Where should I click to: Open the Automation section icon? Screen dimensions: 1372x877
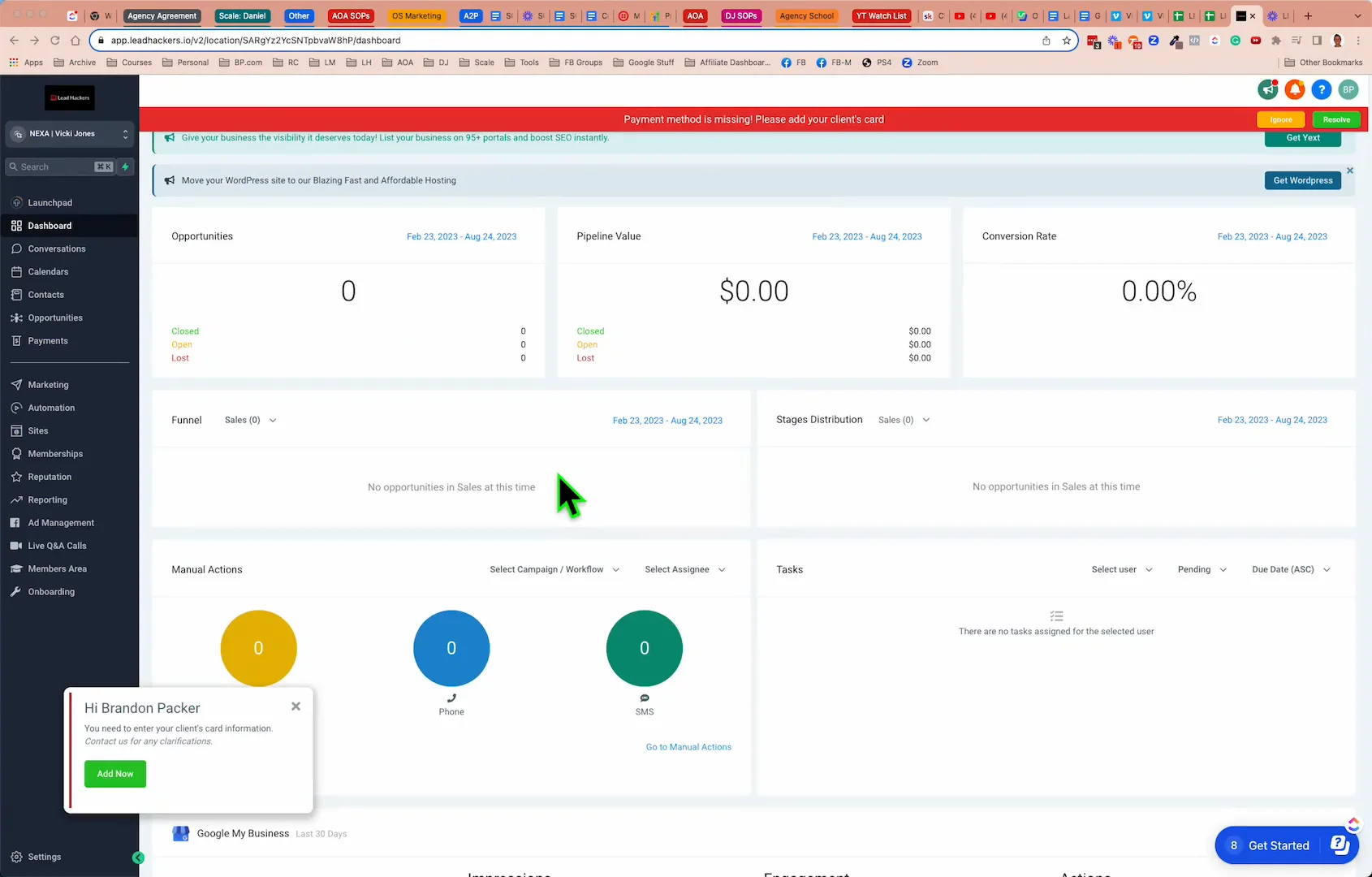click(x=17, y=408)
